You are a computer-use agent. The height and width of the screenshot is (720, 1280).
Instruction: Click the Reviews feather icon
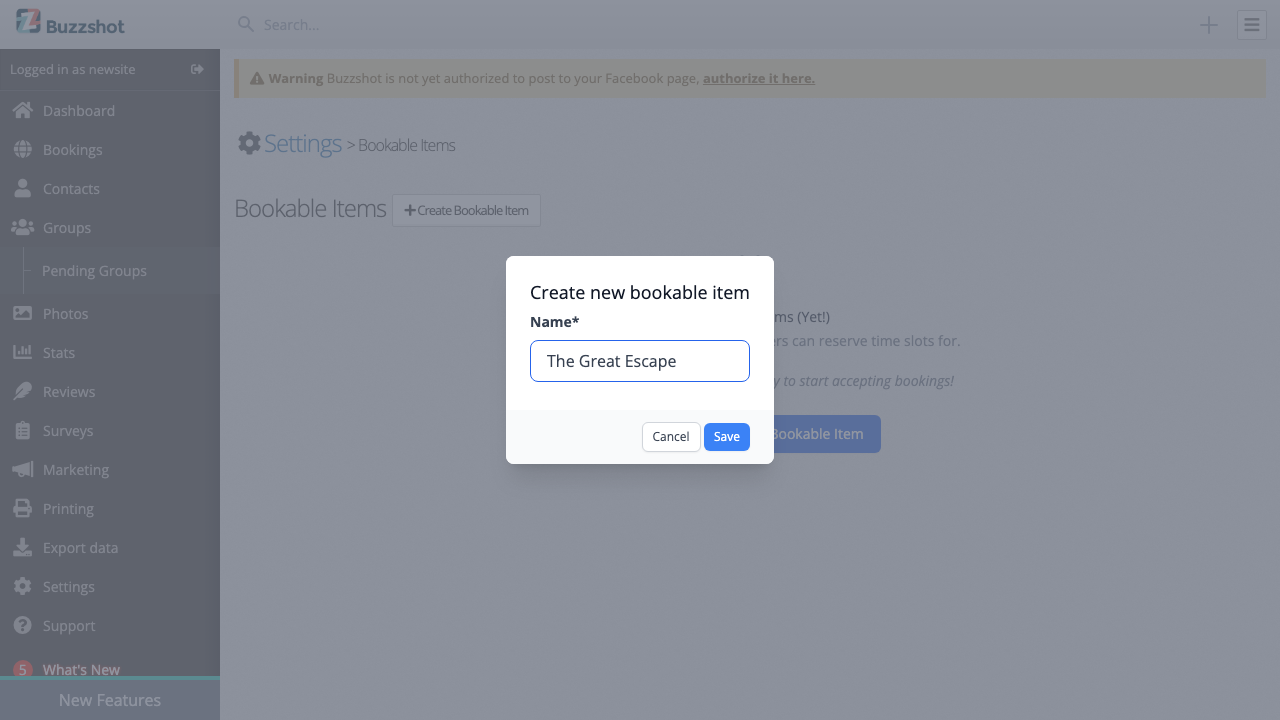click(22, 391)
